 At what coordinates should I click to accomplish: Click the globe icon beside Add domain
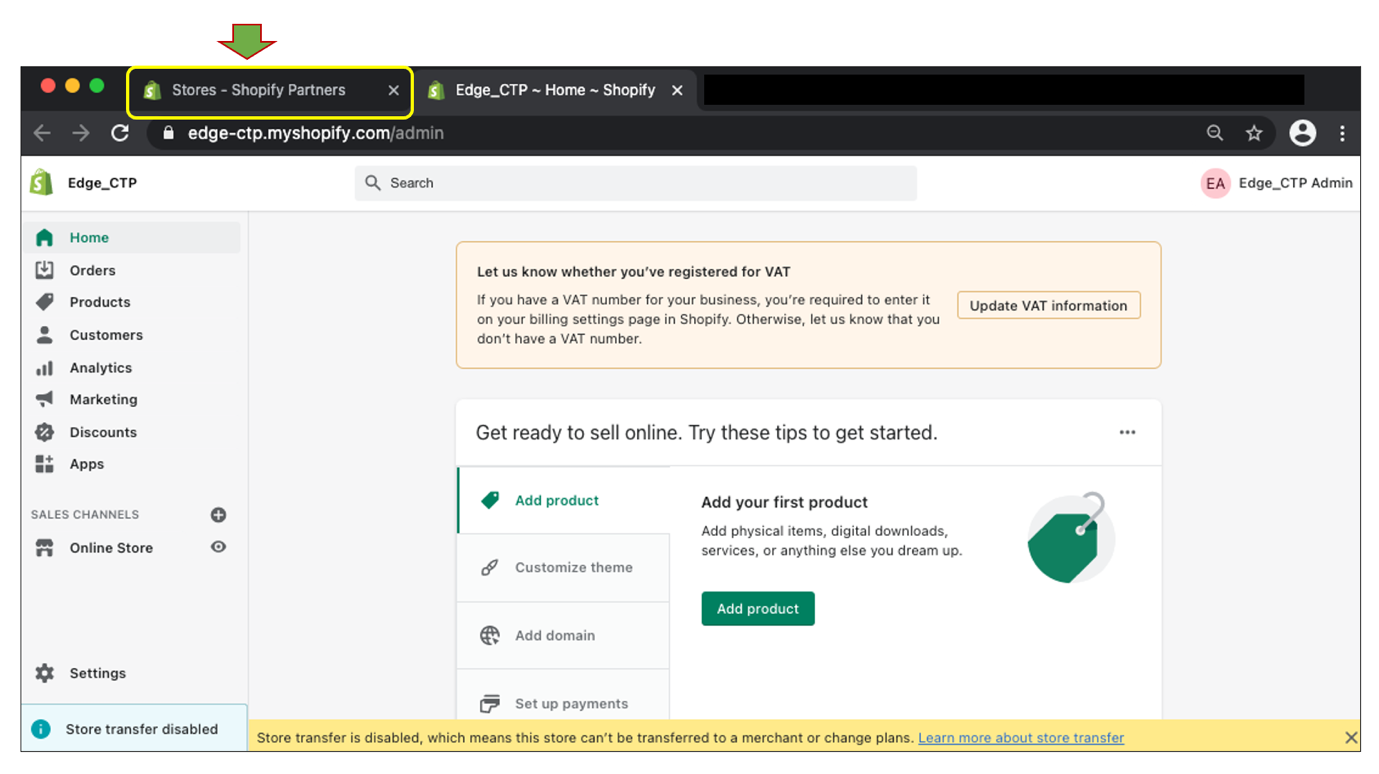[x=489, y=636]
